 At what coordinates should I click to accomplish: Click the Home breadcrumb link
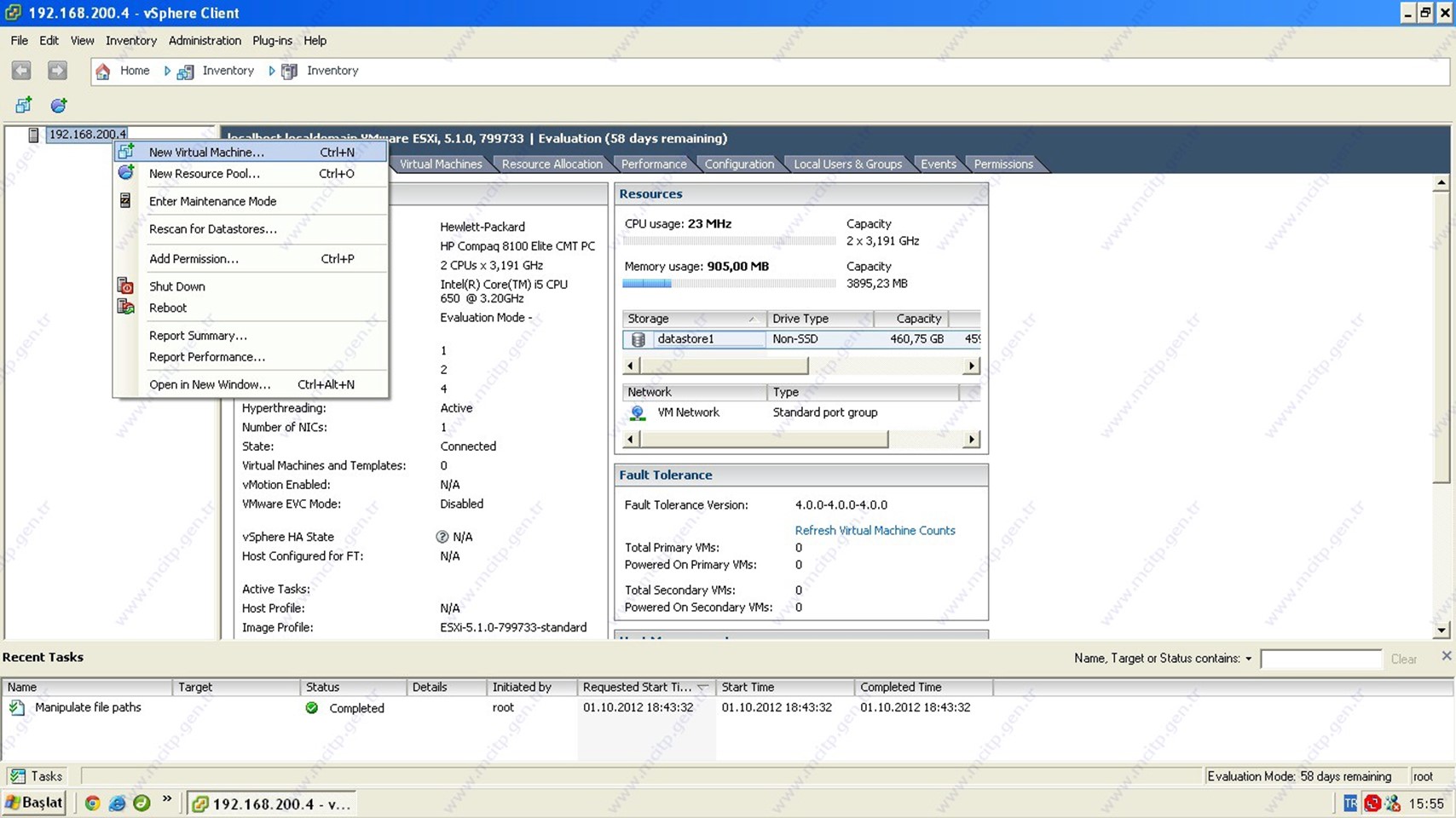click(134, 71)
